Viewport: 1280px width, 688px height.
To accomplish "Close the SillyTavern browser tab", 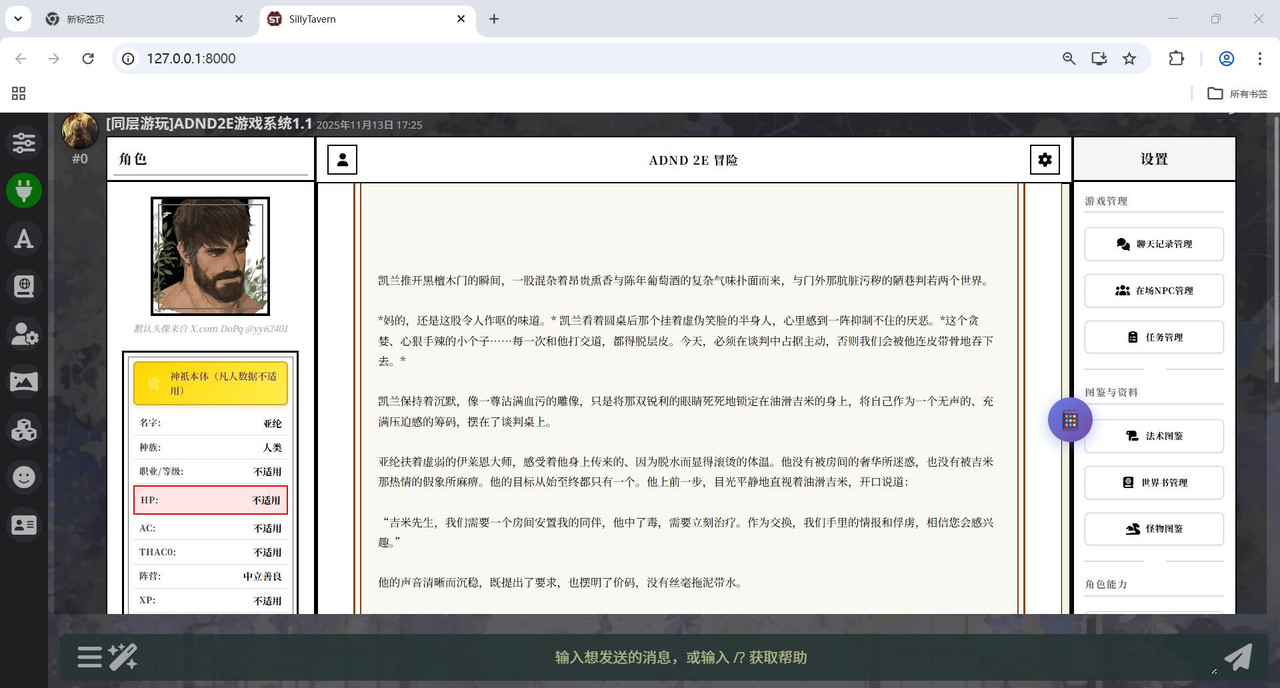I will click(460, 19).
